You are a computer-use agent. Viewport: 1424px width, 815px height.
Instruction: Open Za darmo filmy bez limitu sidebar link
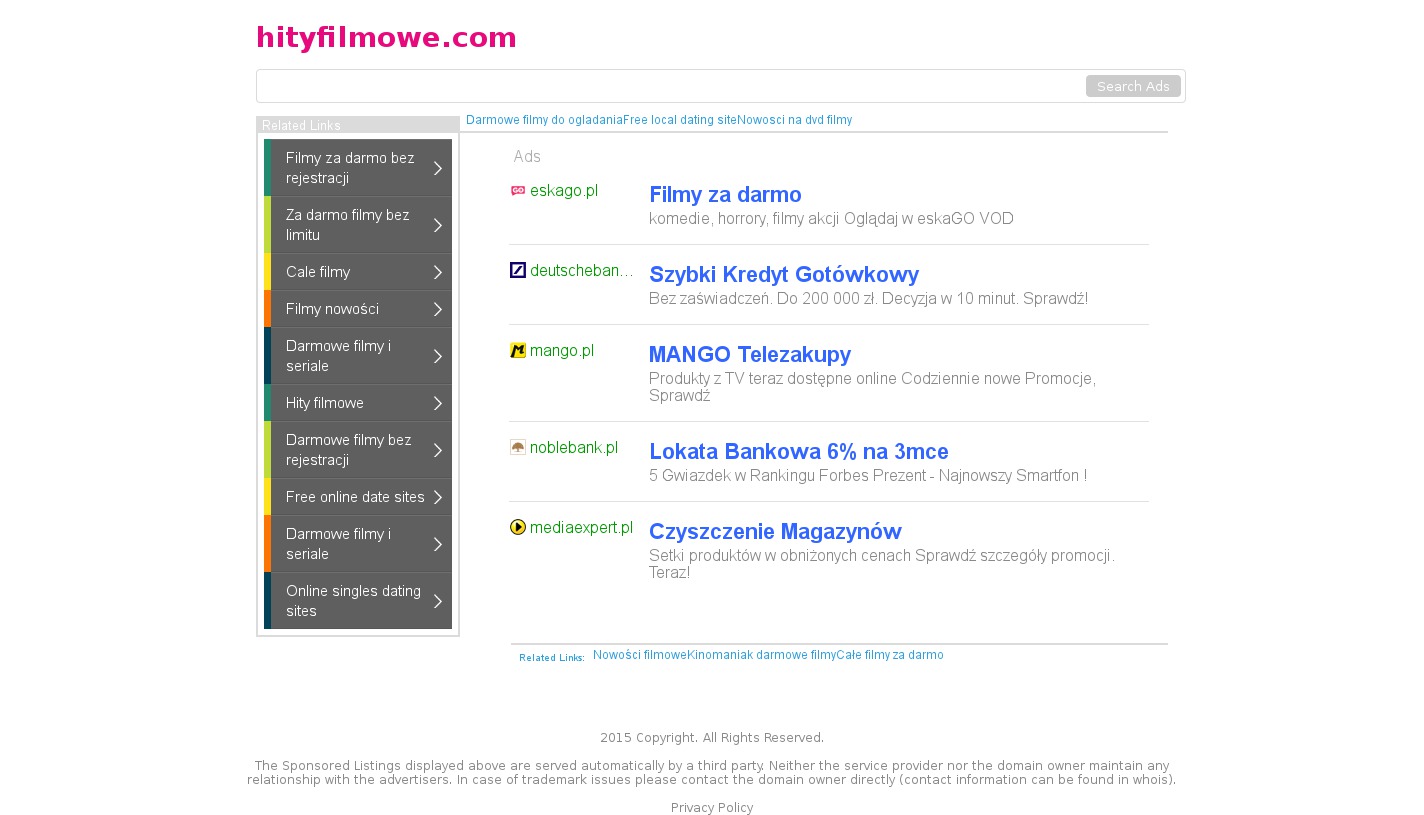pos(358,225)
